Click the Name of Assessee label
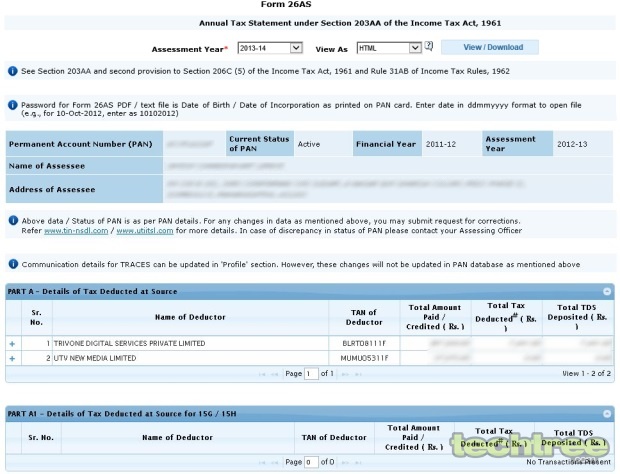This screenshot has height=474, width=620. pyautogui.click(x=47, y=166)
